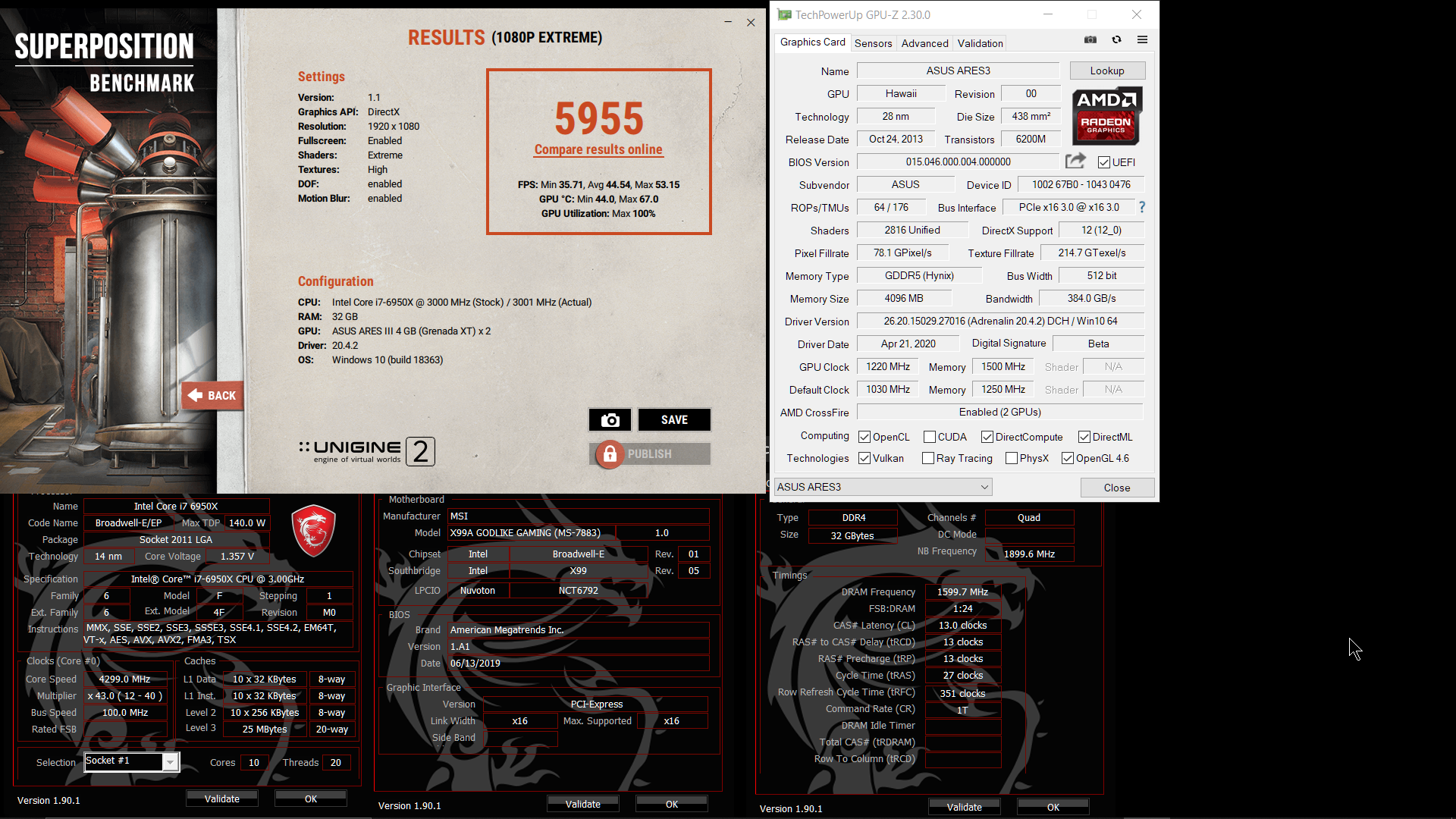Click the Publish lock icon

(x=610, y=454)
